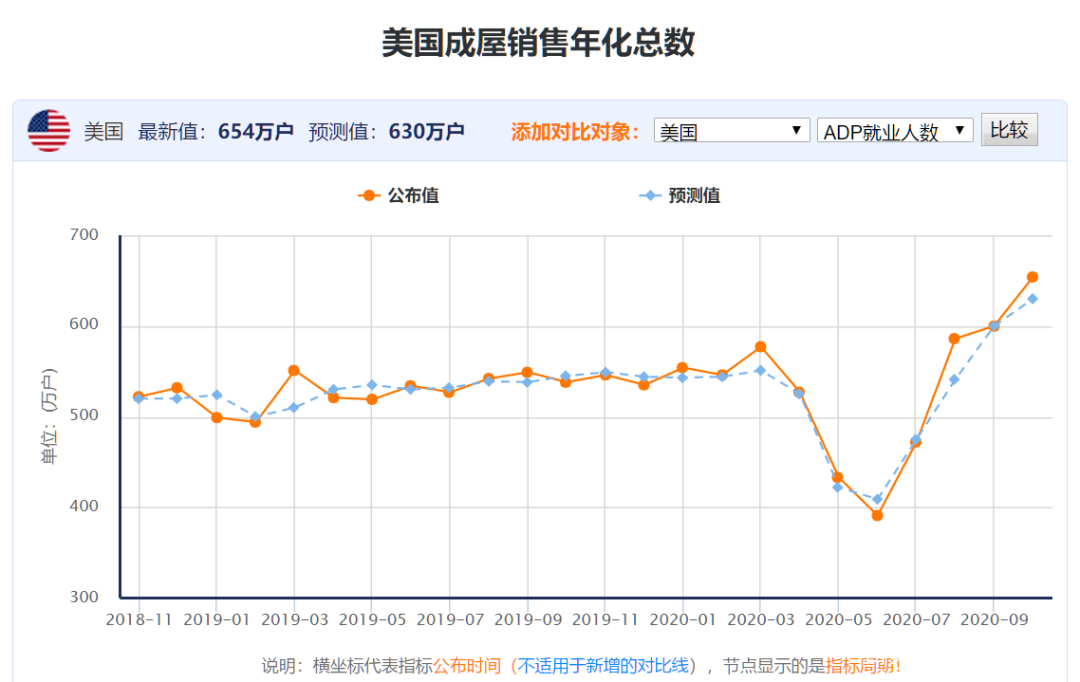Open the 美国 comparison country dropdown

732,129
